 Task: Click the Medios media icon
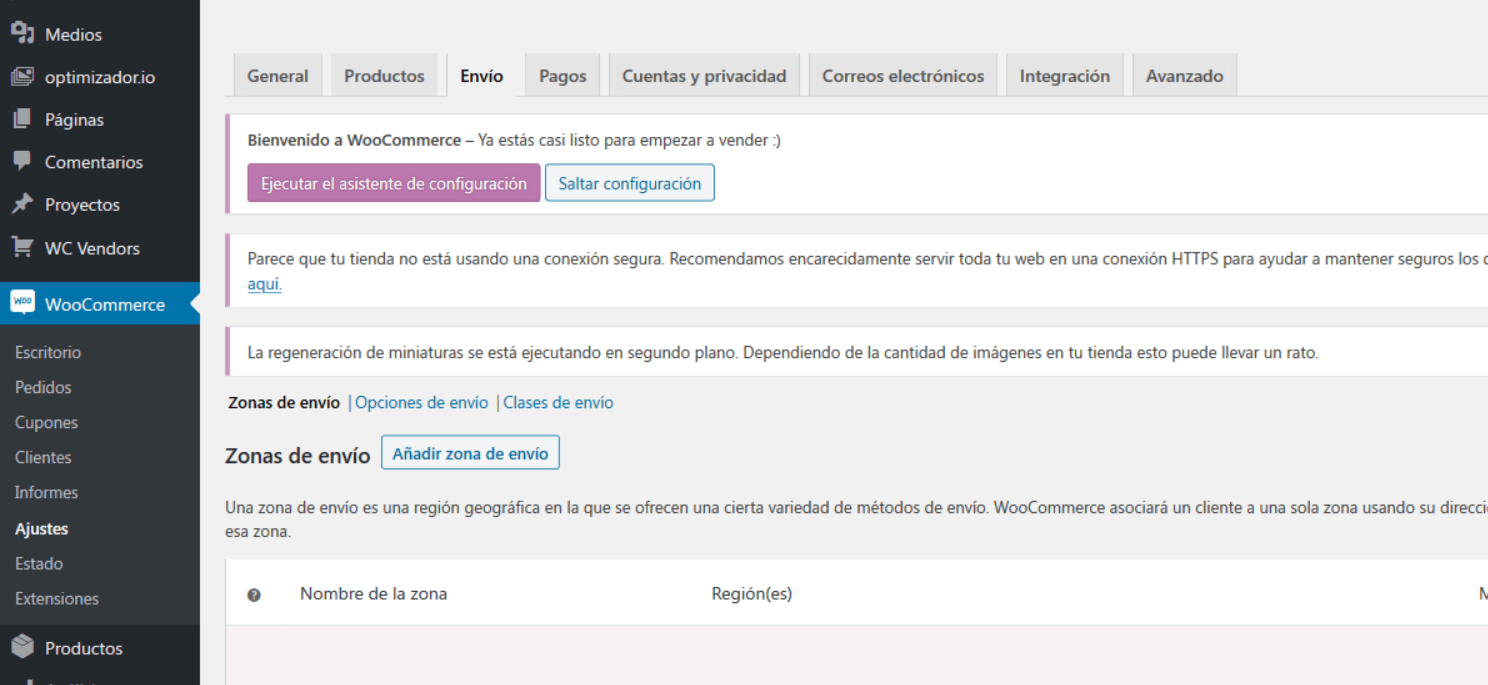tap(22, 34)
